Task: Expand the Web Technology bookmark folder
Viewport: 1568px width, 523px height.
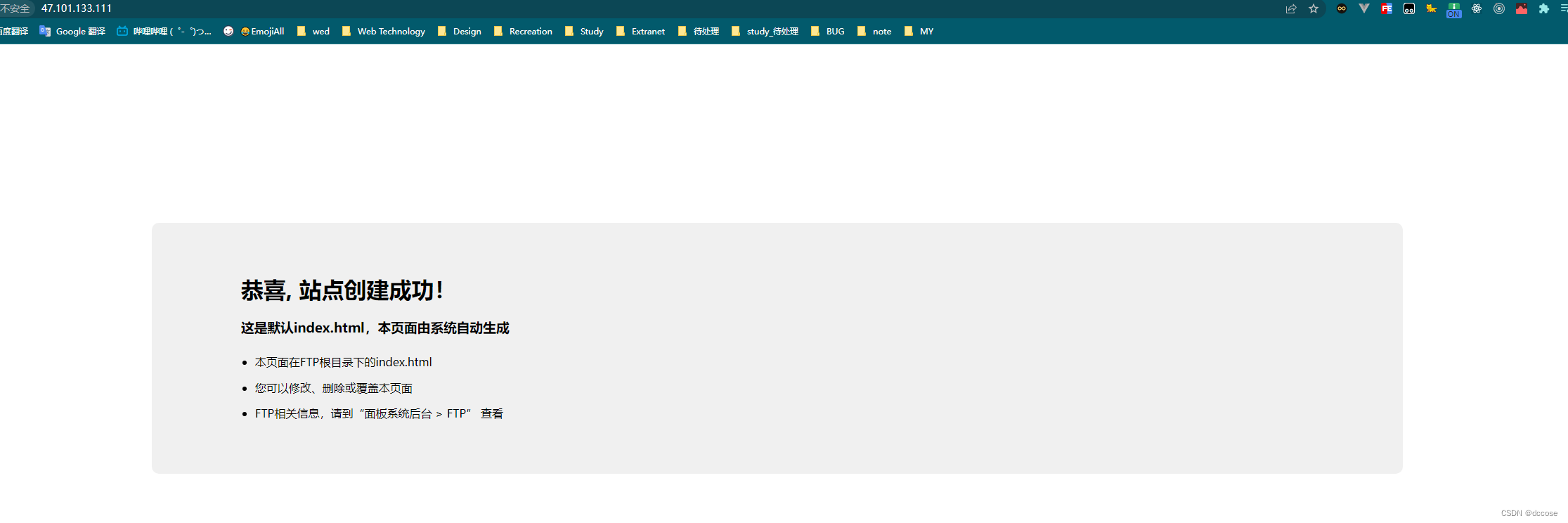Action: [384, 31]
